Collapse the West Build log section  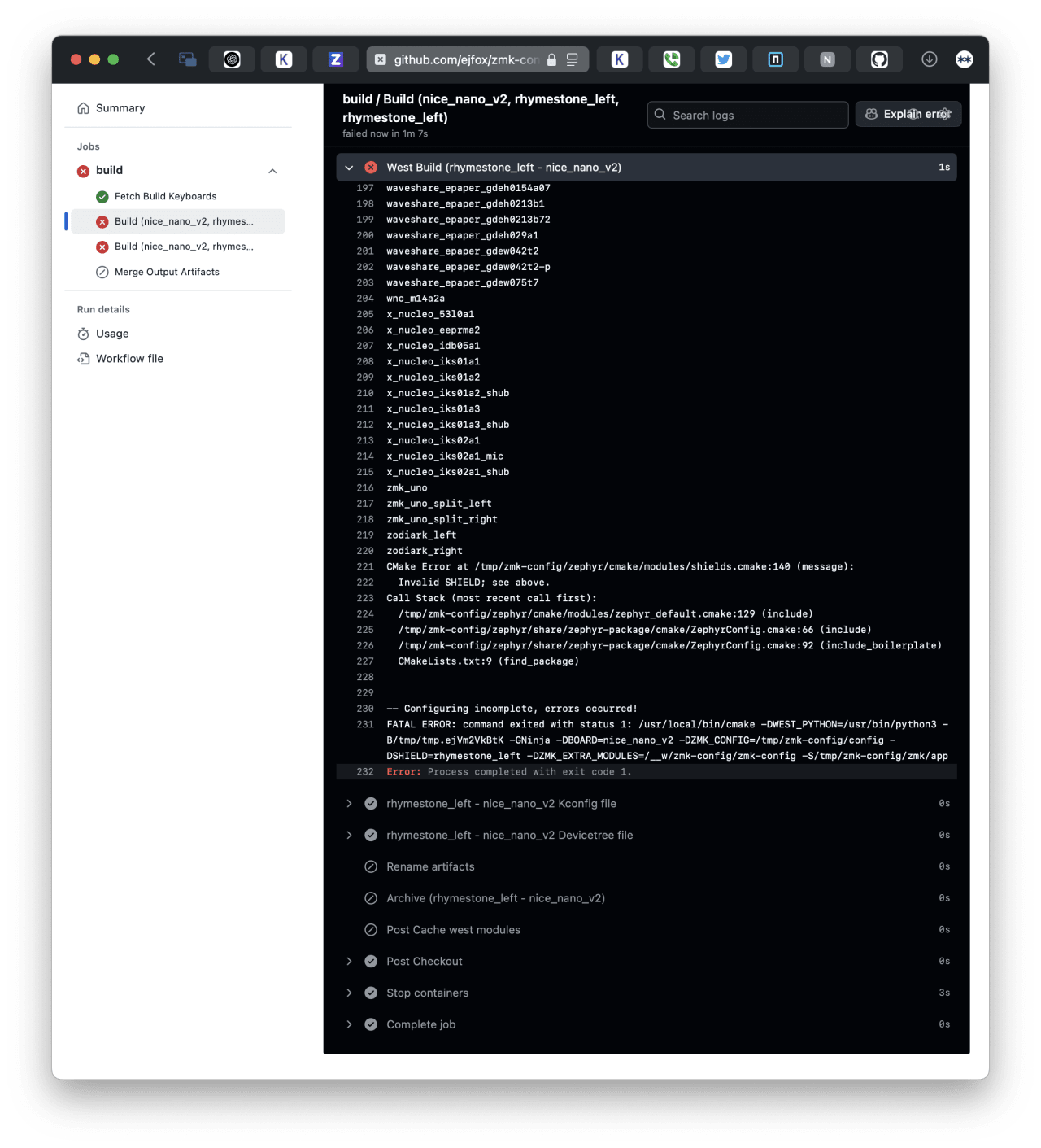[349, 167]
